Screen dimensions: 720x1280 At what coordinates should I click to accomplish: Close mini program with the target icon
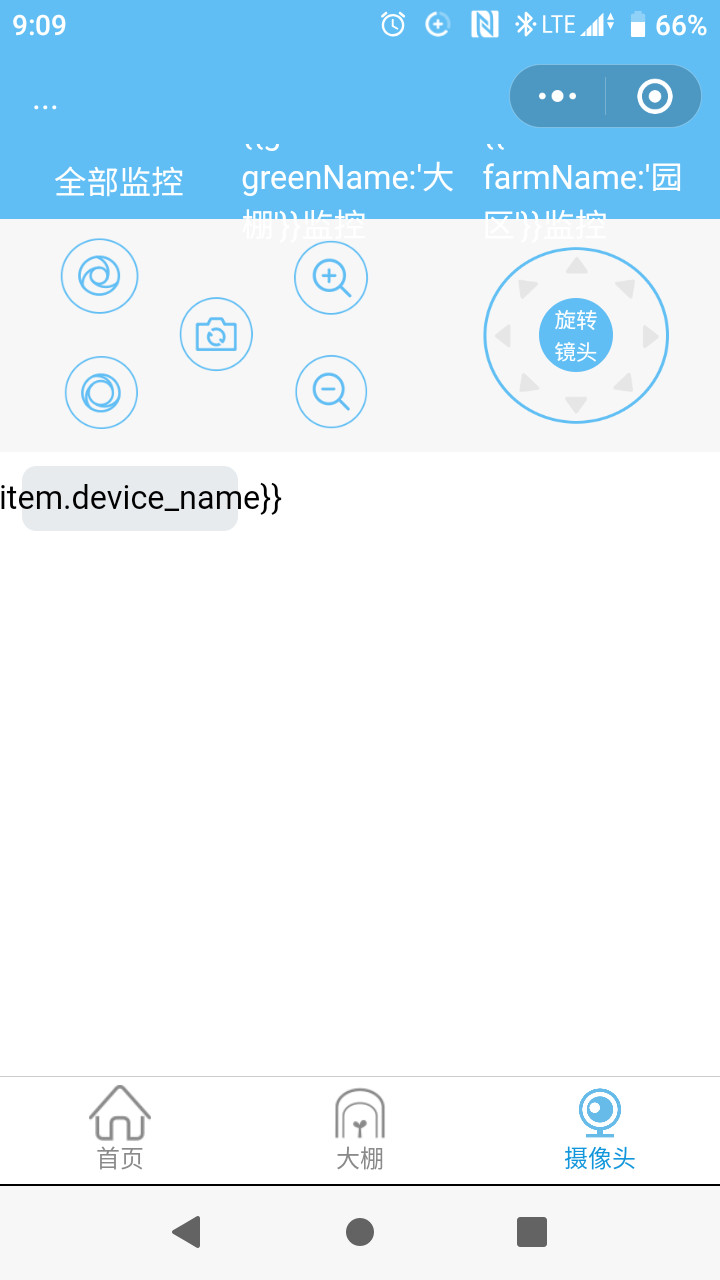point(655,96)
